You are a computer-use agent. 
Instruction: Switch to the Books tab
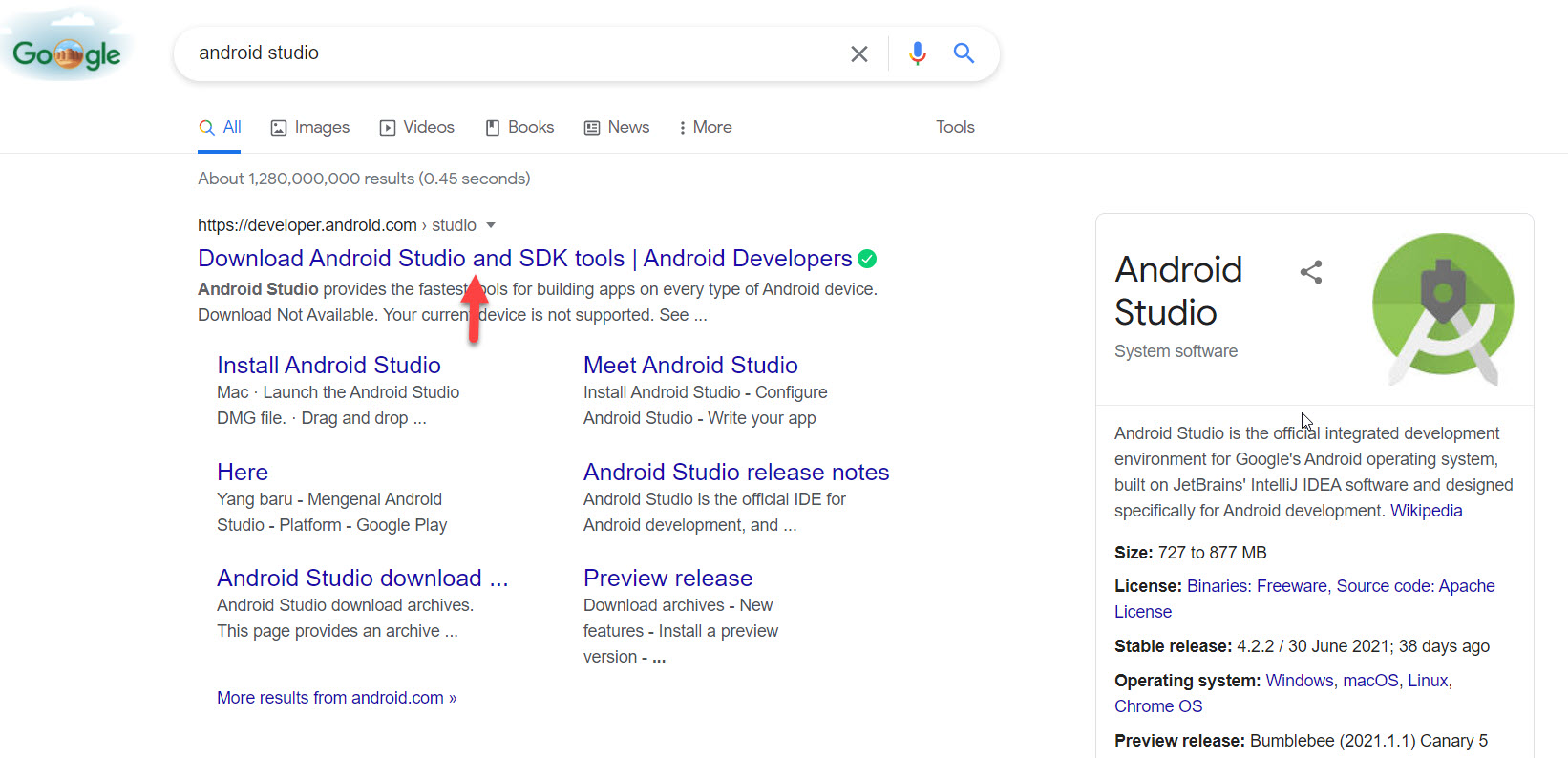[x=519, y=127]
